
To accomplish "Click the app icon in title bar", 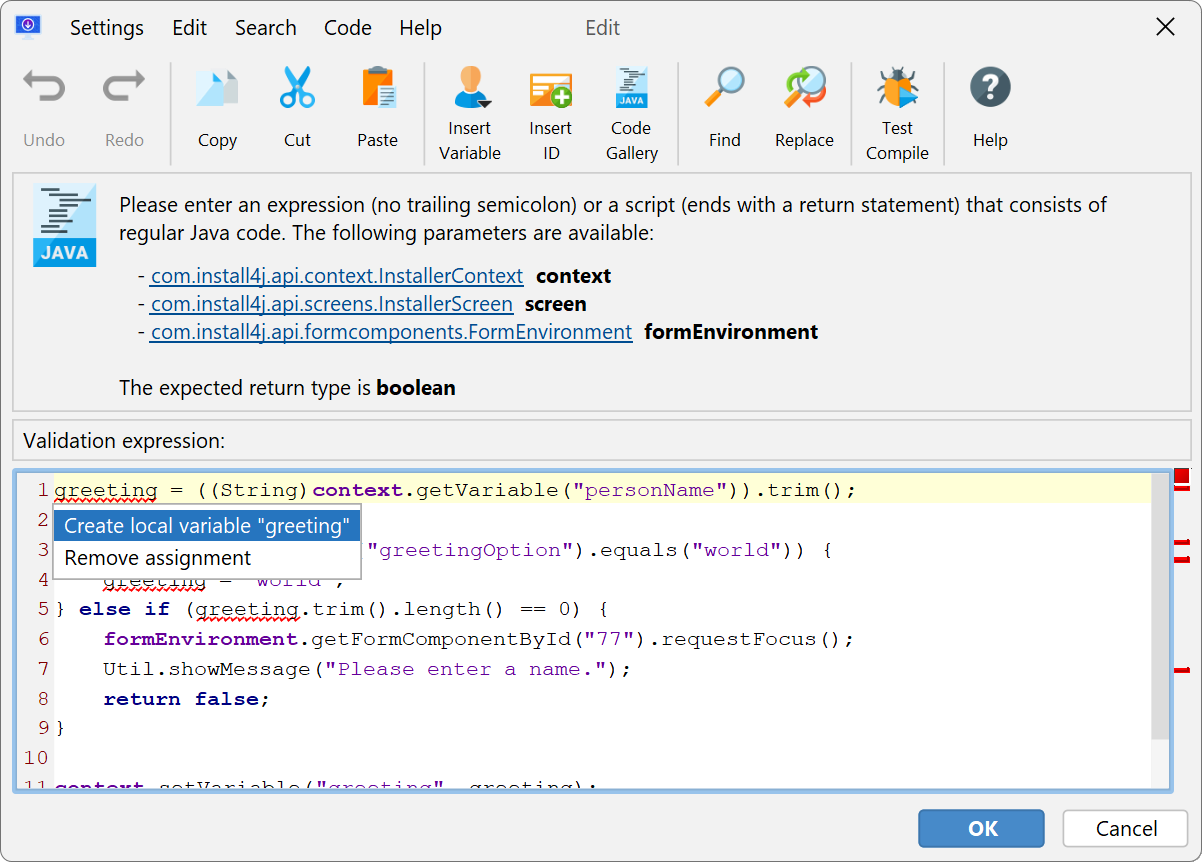I will [x=28, y=27].
